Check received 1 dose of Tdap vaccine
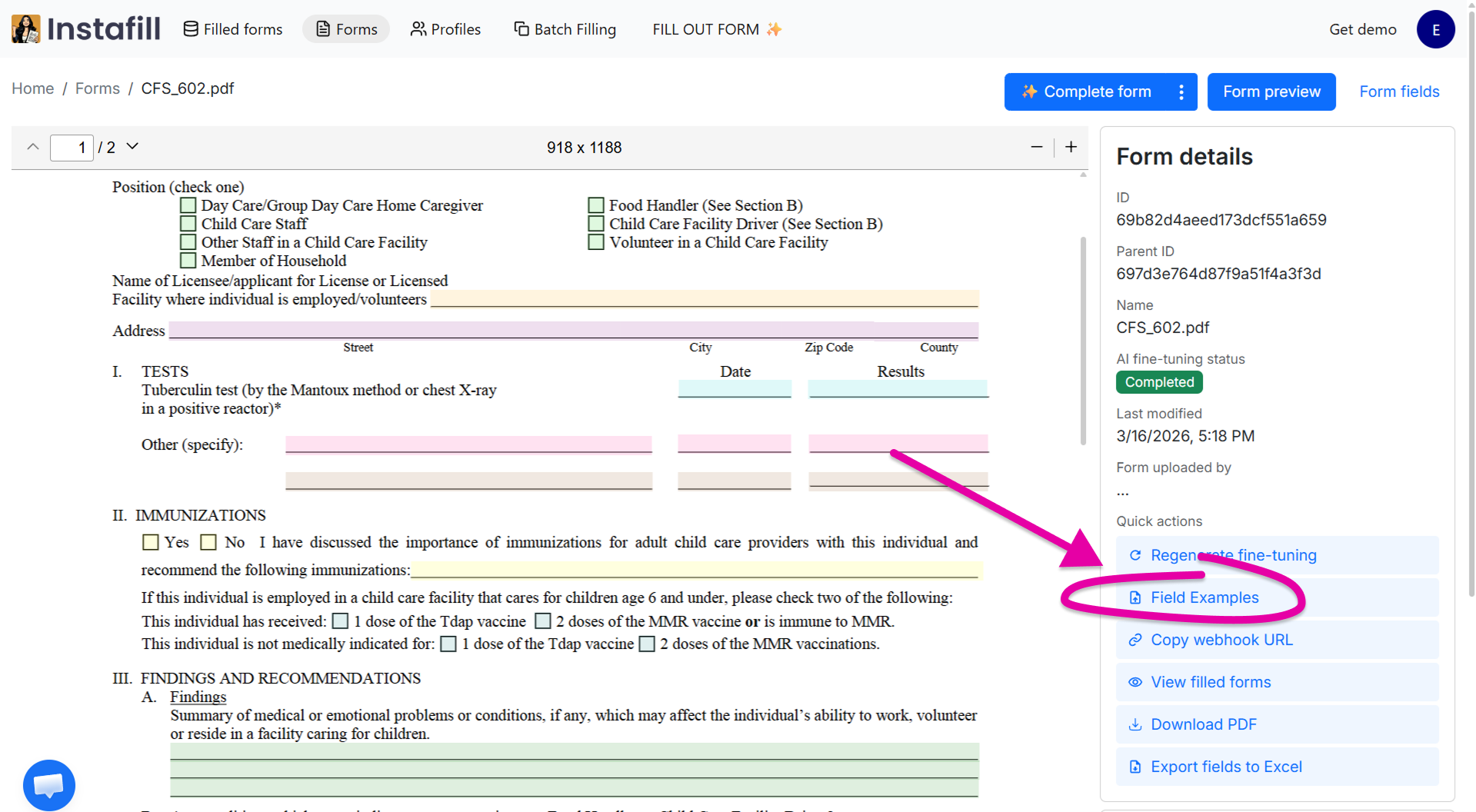The image size is (1476, 812). pos(341,621)
